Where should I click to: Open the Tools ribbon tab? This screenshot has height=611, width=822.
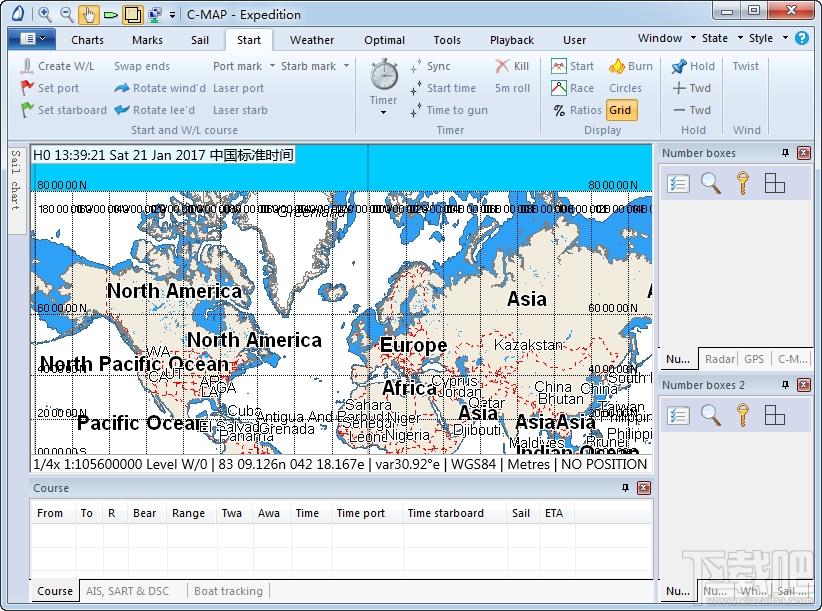[447, 40]
